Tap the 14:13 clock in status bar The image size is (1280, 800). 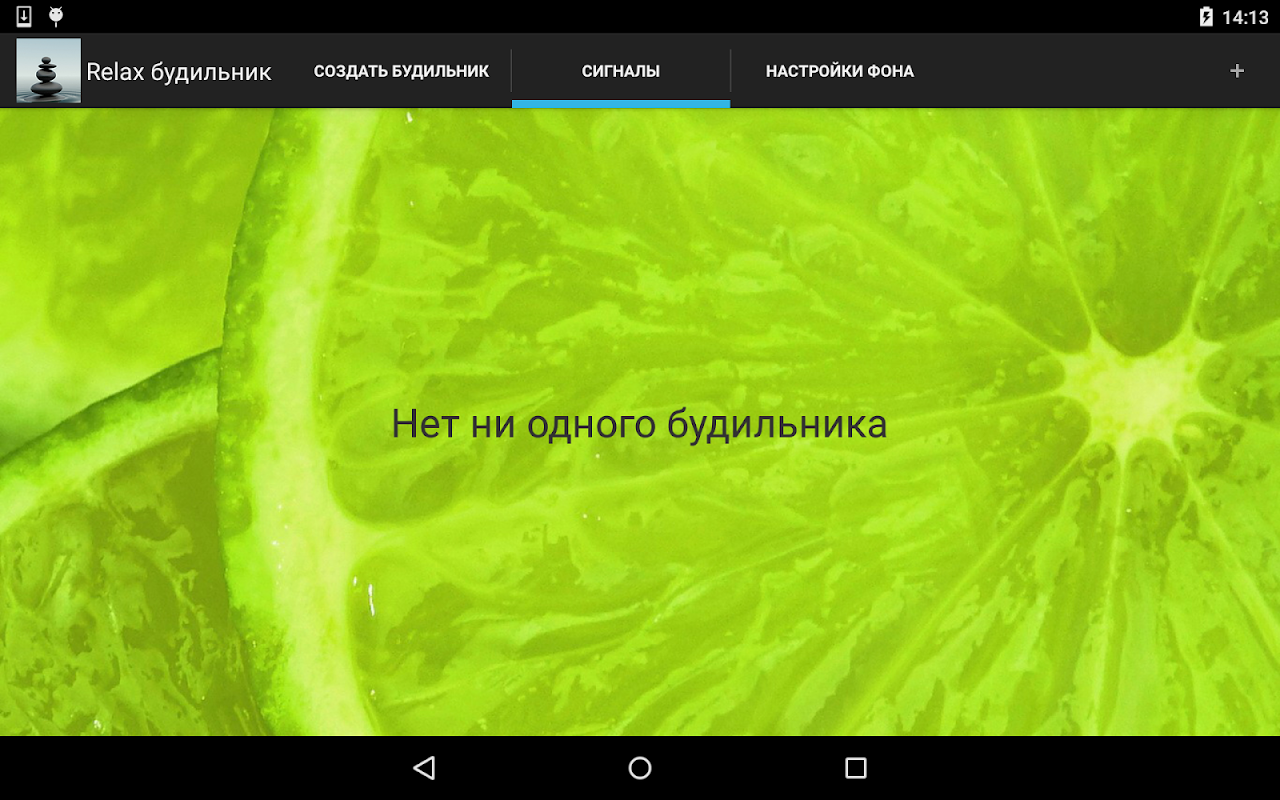tap(1245, 17)
